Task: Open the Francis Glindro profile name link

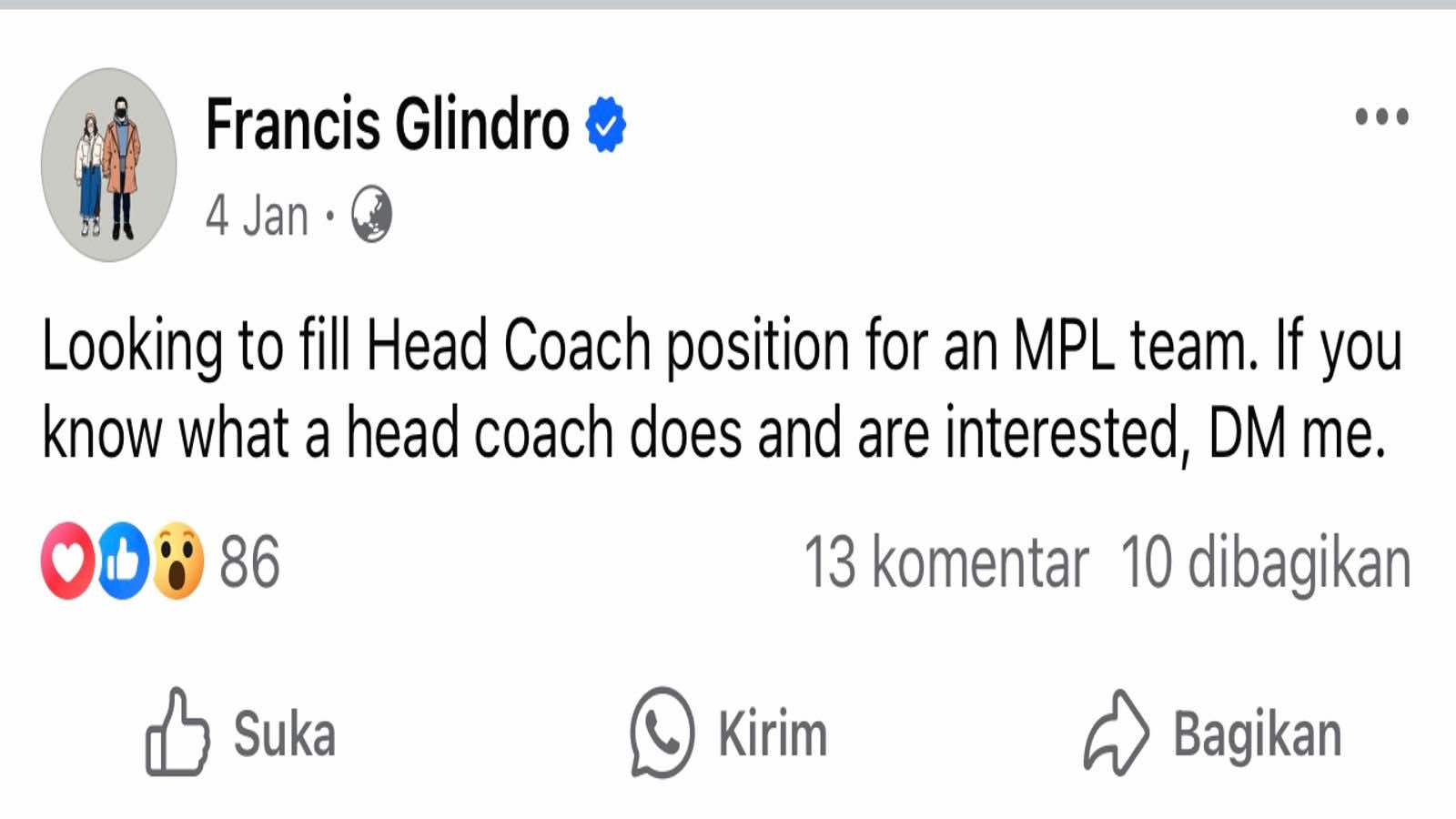Action: pyautogui.click(x=387, y=125)
